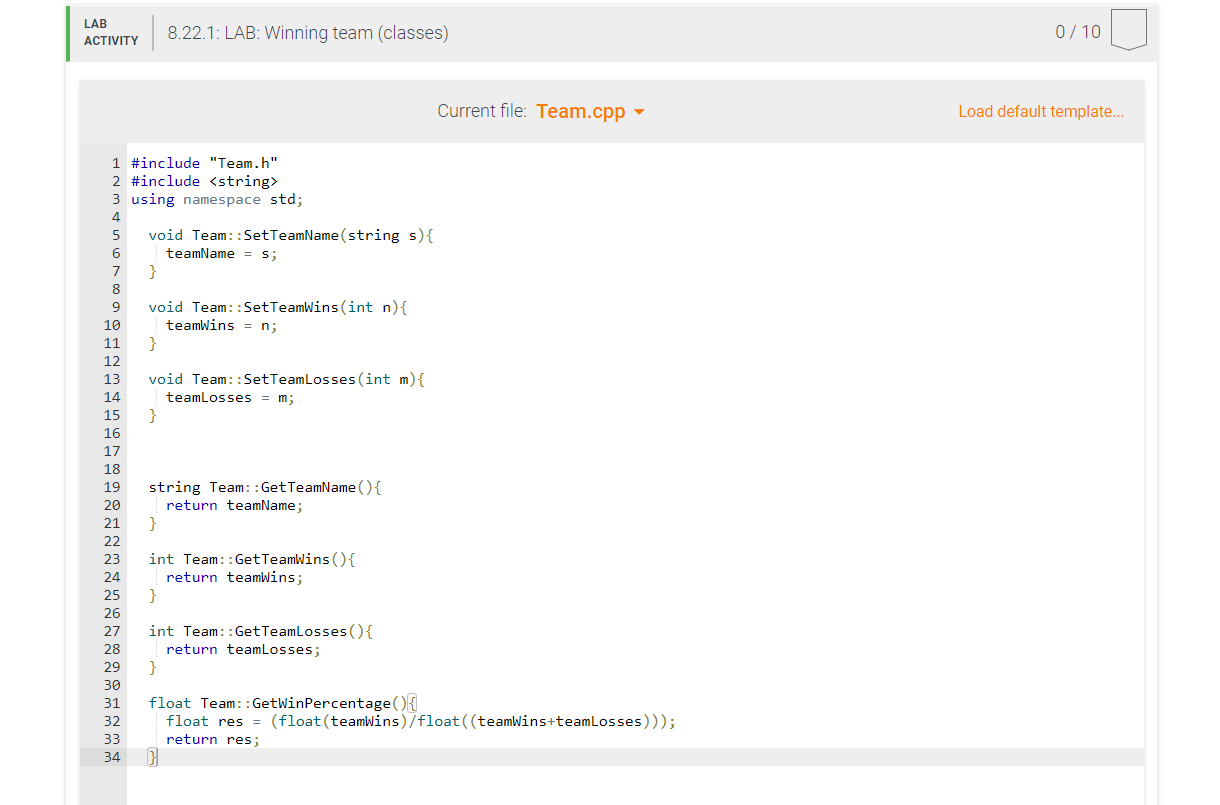Click the highlighted closing brace on line 34
The height and width of the screenshot is (805, 1220).
152,757
